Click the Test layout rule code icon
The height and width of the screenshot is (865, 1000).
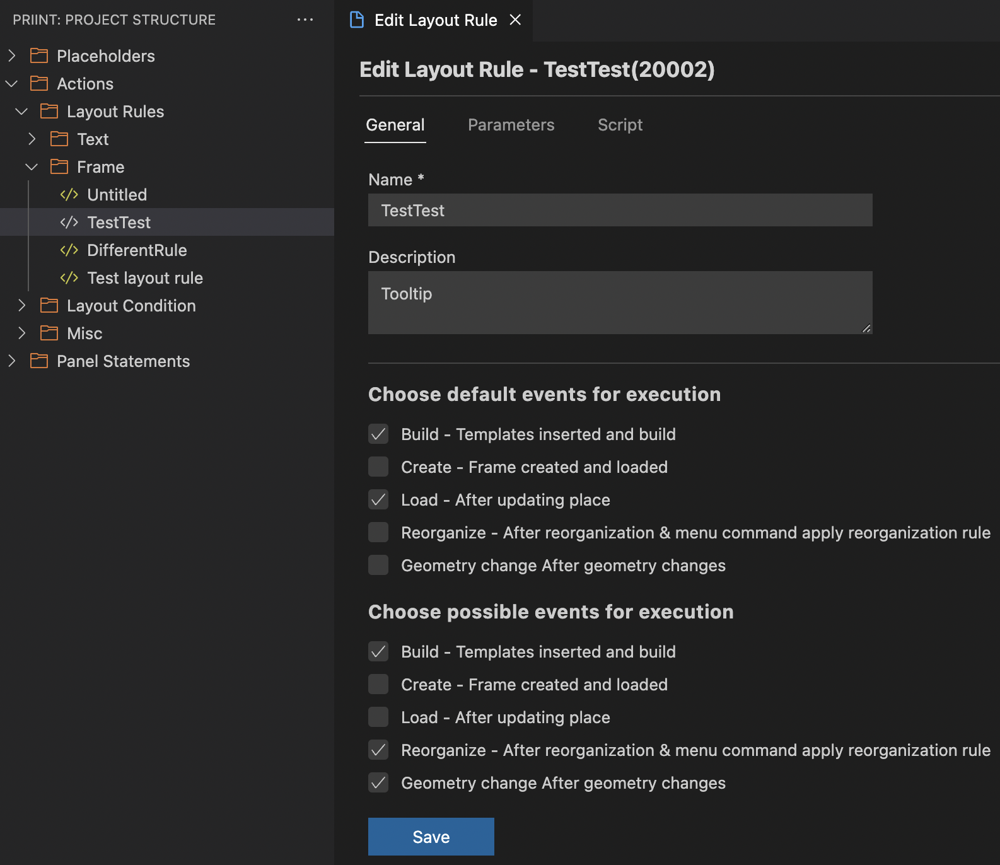[69, 277]
